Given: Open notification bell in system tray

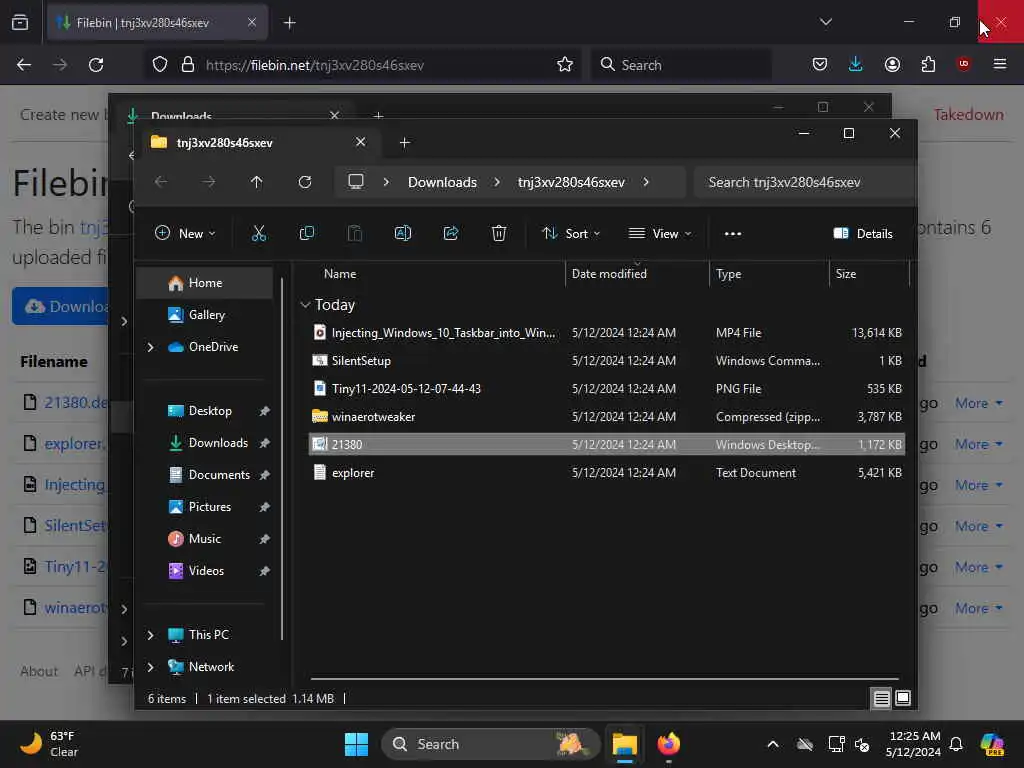Looking at the screenshot, I should (x=955, y=744).
